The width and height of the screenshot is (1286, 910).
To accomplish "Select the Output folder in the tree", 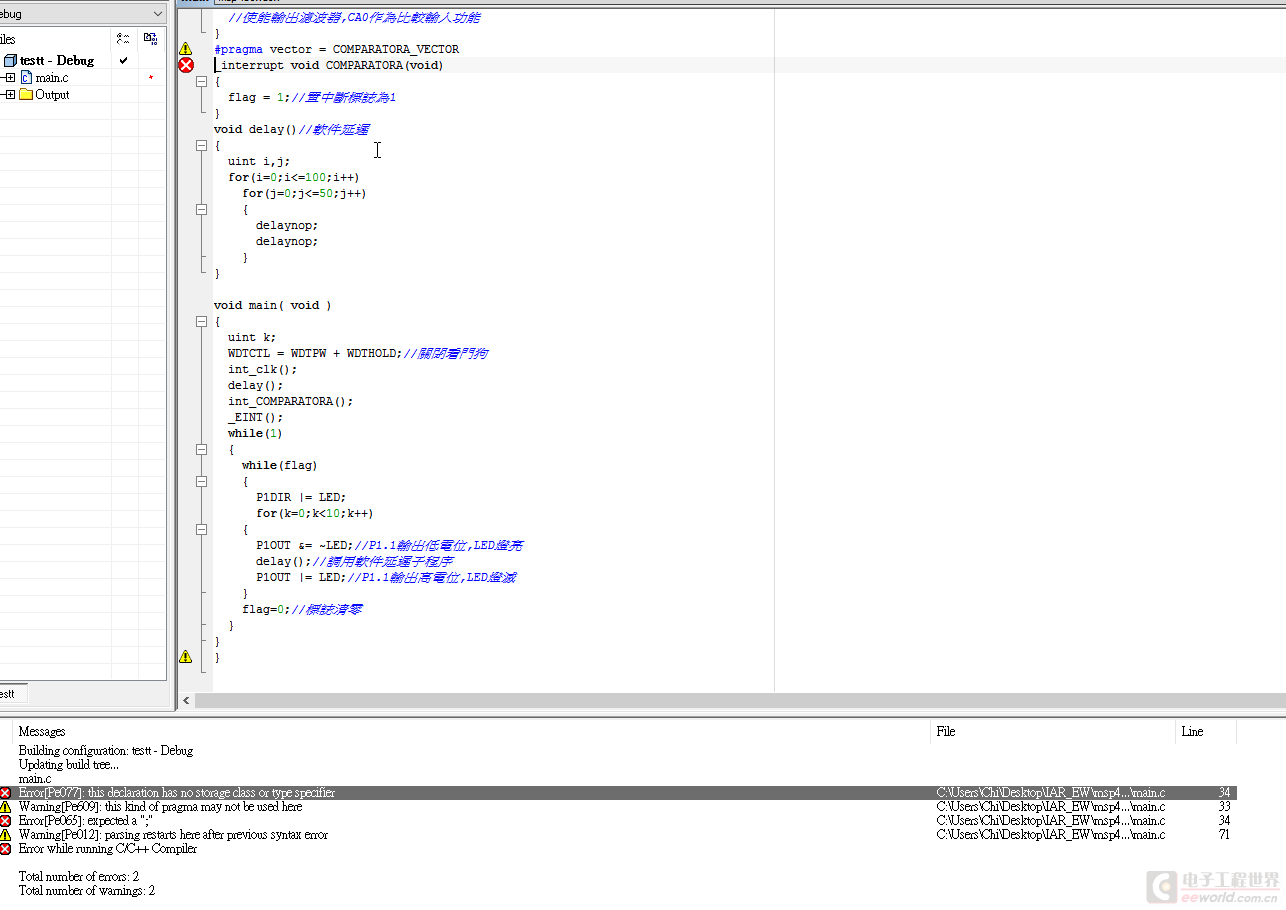I will pos(52,94).
